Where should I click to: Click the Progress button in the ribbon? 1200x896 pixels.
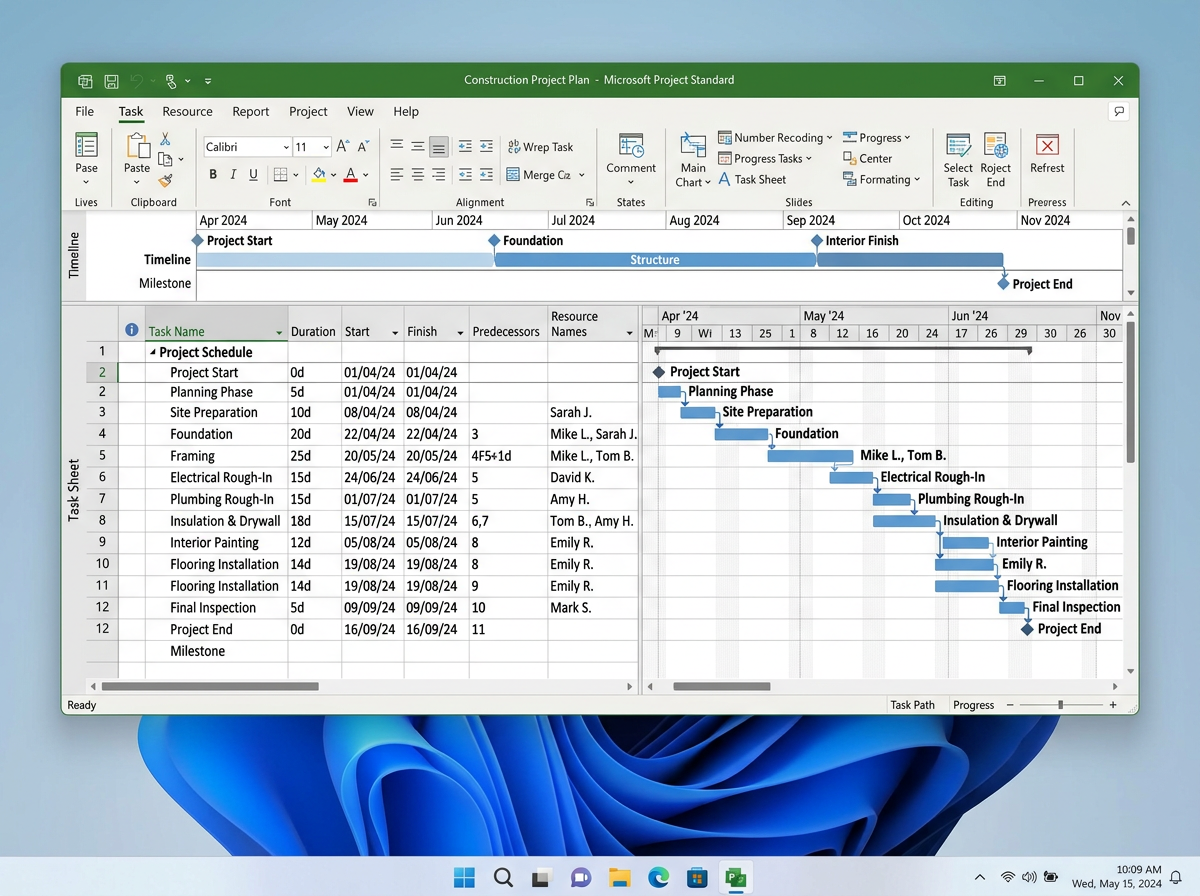tap(876, 138)
